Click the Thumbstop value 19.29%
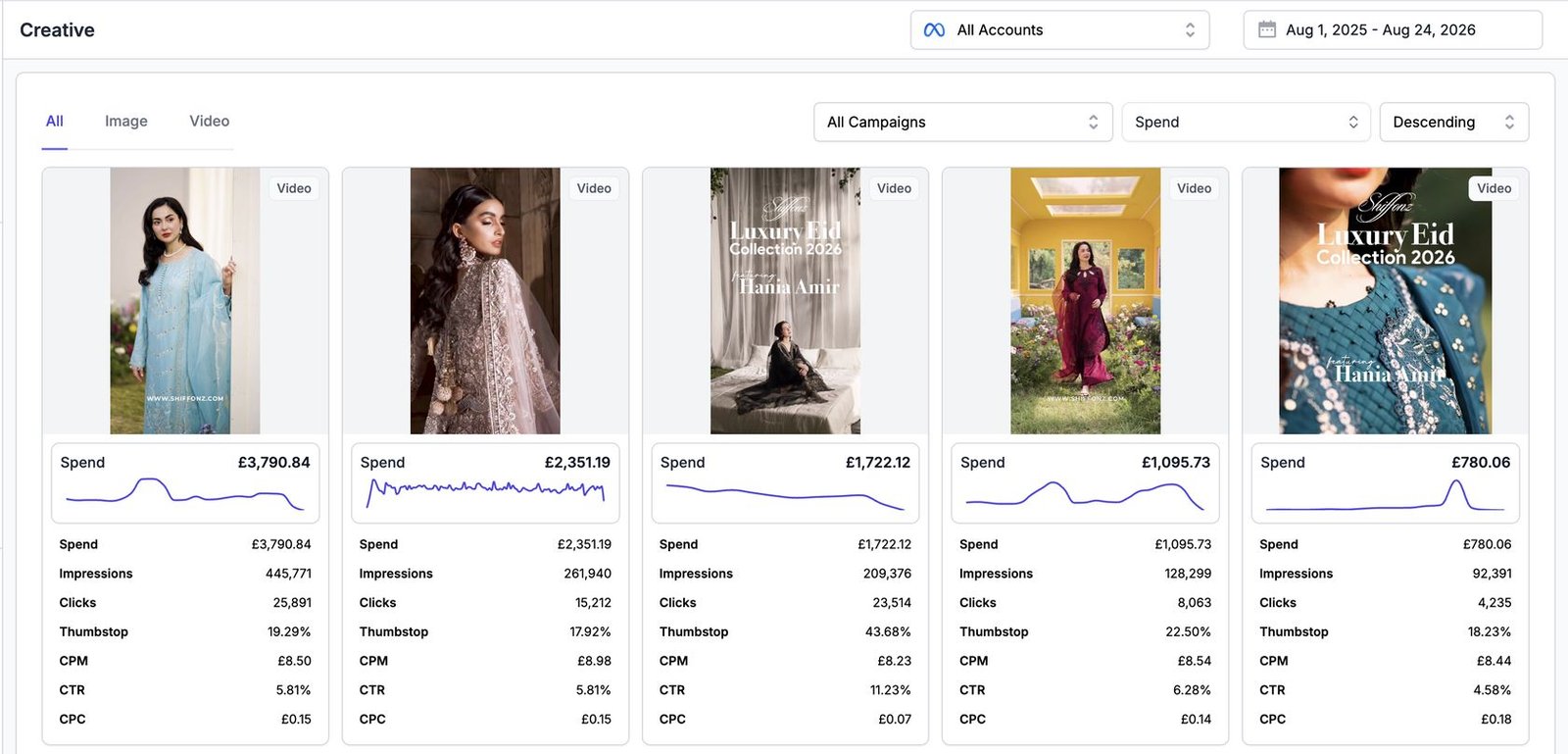Viewport: 1568px width, 754px height. [289, 632]
